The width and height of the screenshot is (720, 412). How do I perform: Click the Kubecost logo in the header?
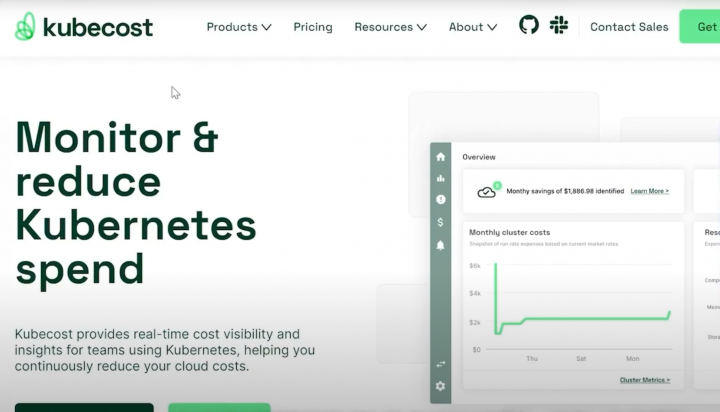tap(84, 27)
